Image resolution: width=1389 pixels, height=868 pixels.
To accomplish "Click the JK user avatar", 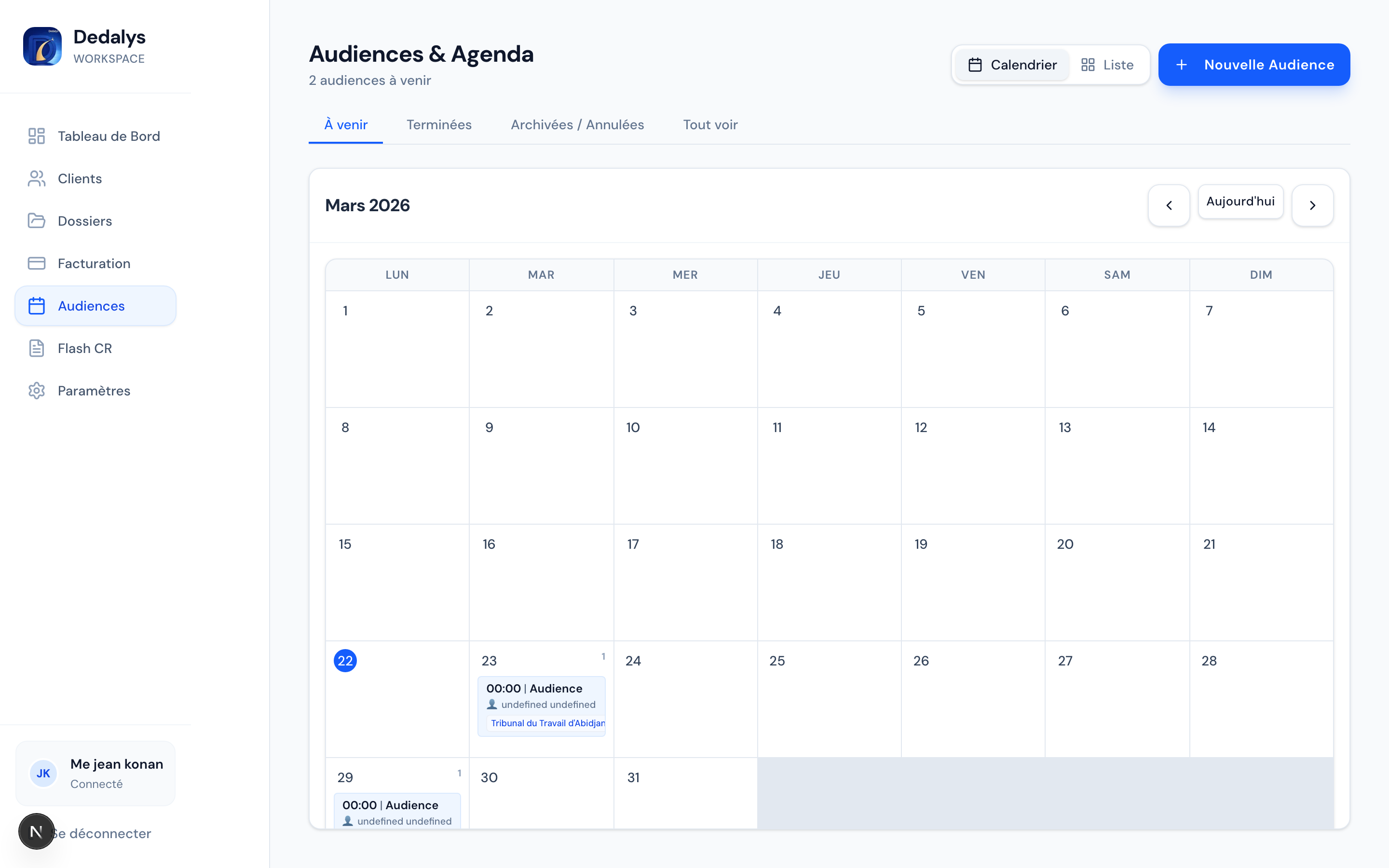I will [x=43, y=773].
